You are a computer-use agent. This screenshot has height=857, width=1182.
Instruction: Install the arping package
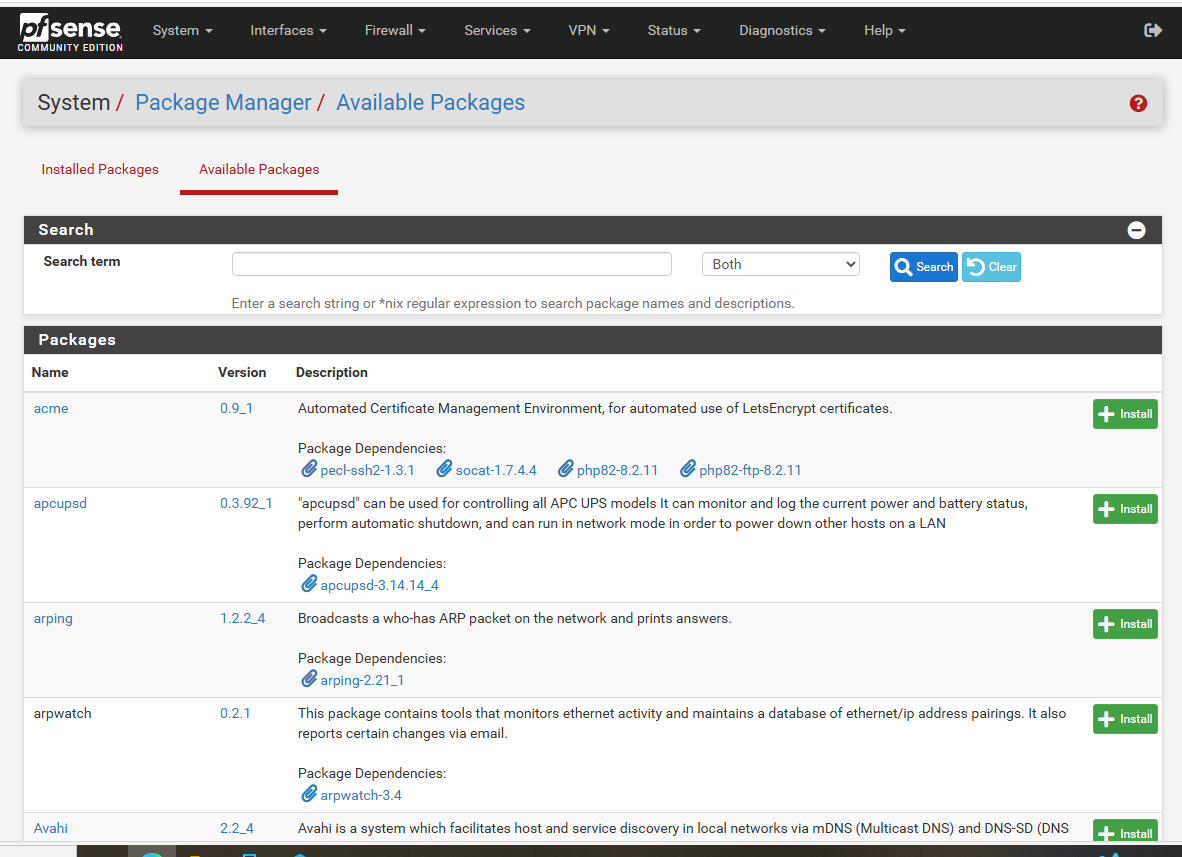pos(1125,624)
